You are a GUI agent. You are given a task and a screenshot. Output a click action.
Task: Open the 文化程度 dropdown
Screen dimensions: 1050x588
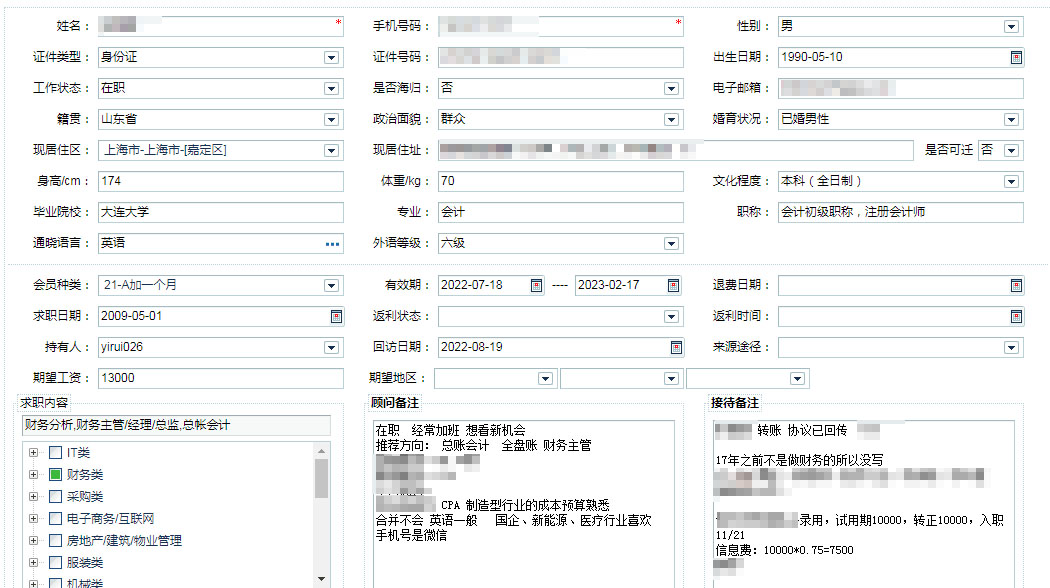pos(1011,181)
